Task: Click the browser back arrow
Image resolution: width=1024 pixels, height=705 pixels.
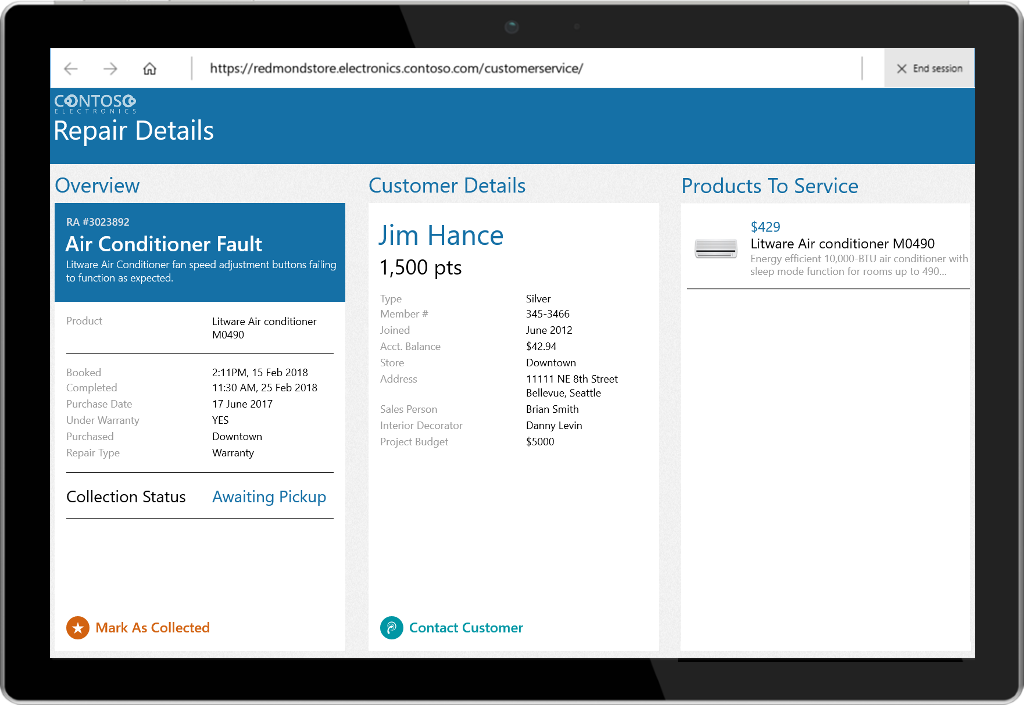Action: (x=70, y=68)
